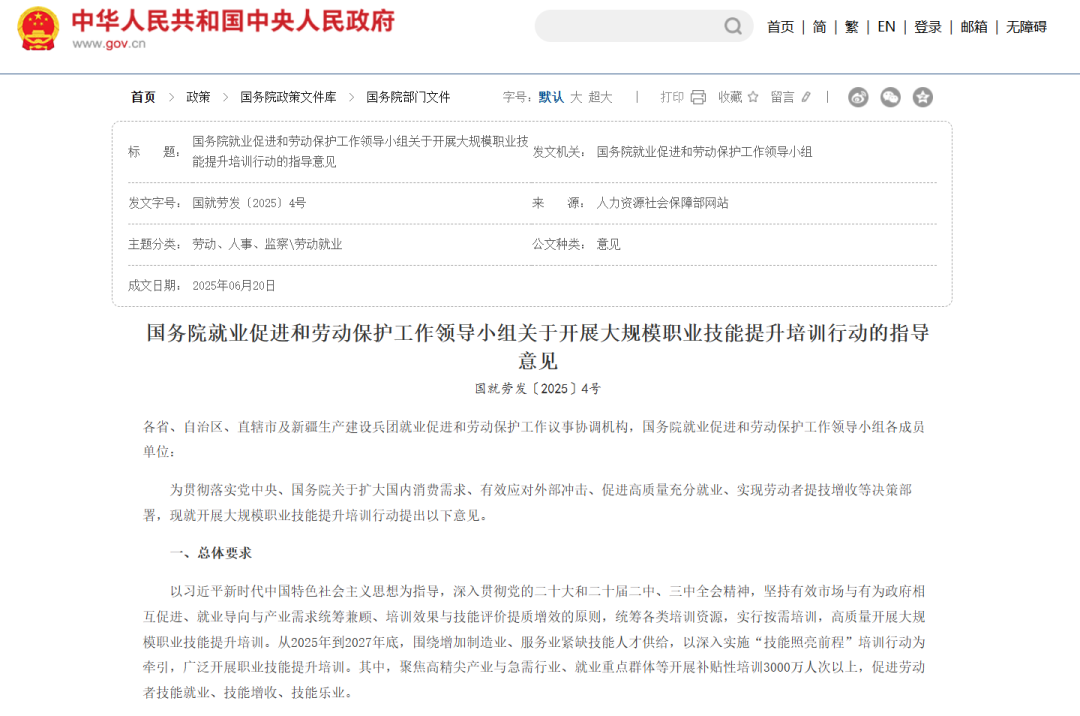Click the document number 国就劳发〔2025〕4号 in the table

[249, 203]
